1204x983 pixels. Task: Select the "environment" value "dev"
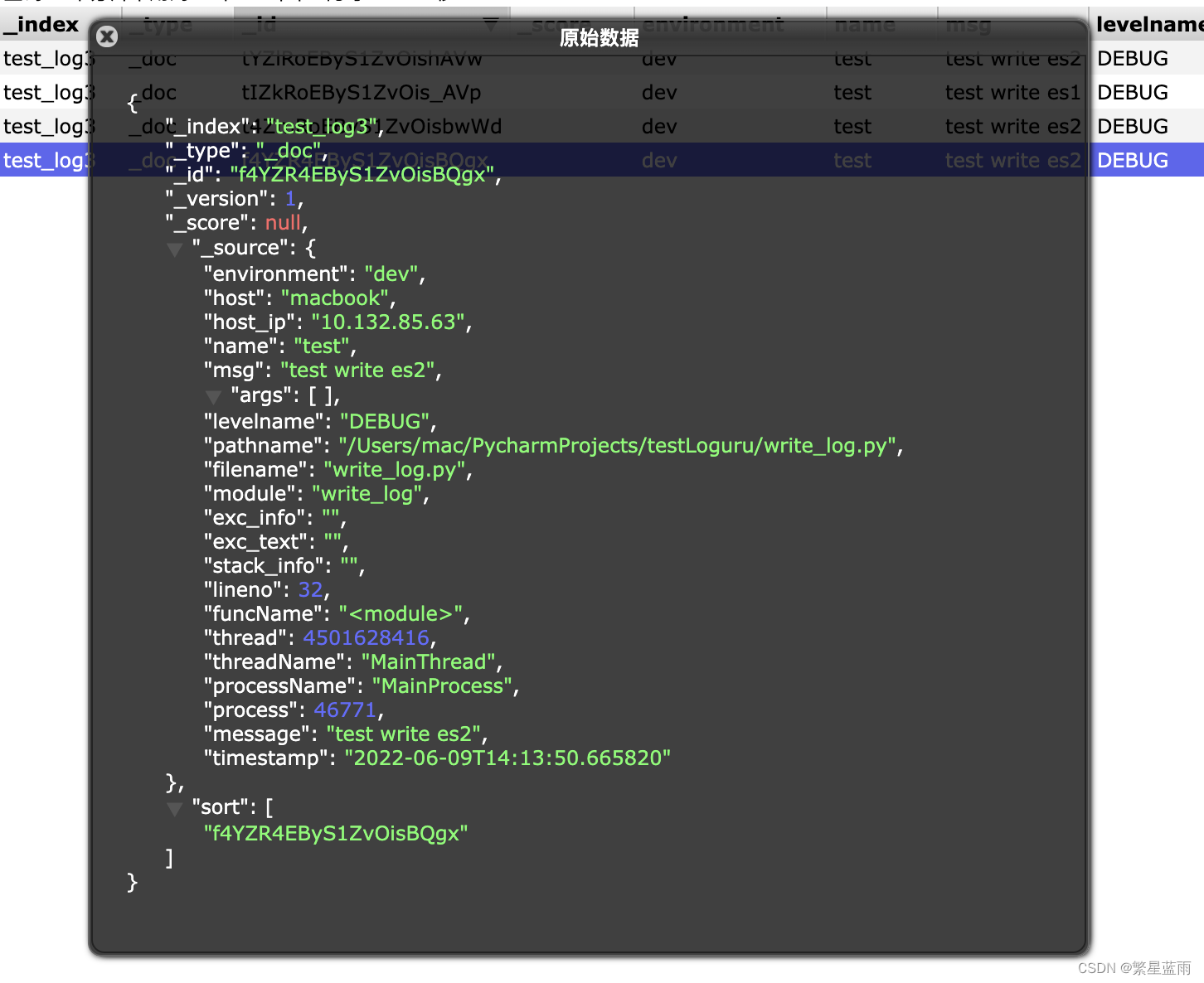[391, 274]
